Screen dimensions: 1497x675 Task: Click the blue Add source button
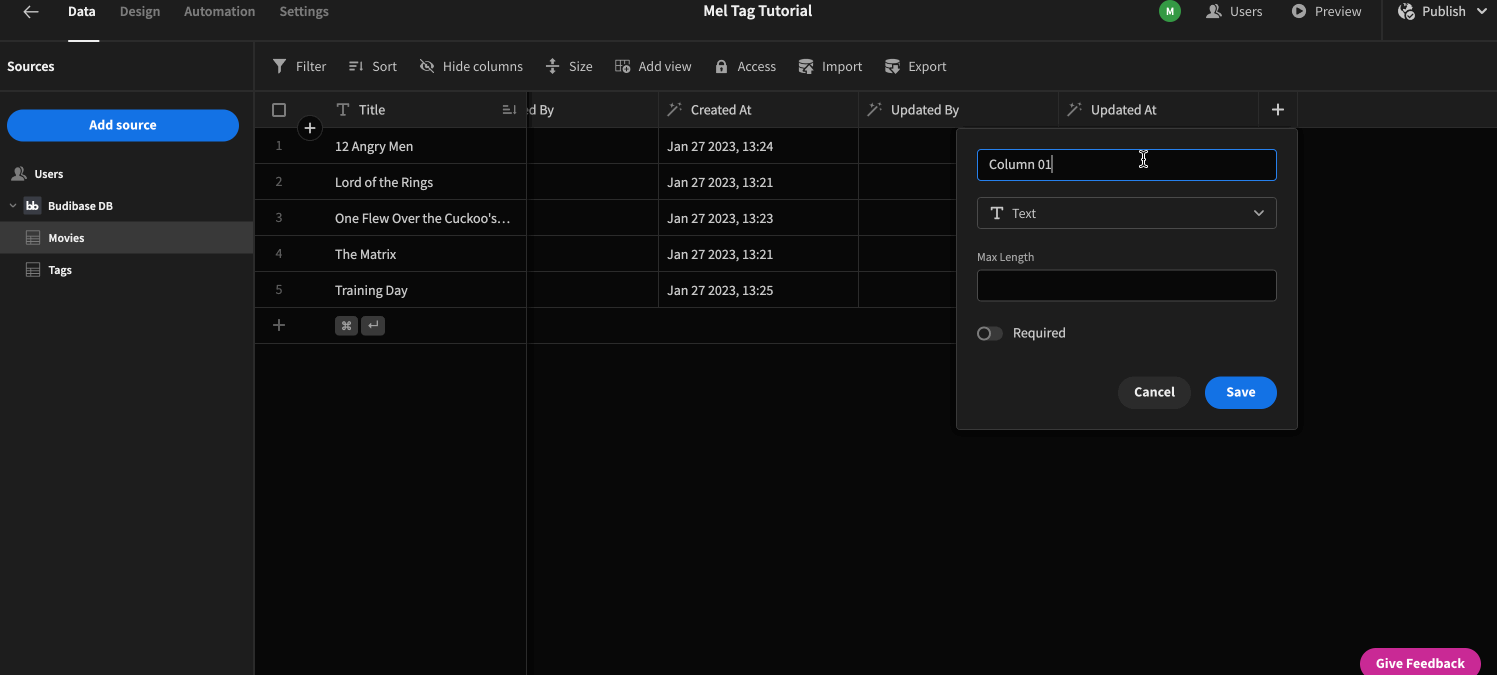pos(122,125)
